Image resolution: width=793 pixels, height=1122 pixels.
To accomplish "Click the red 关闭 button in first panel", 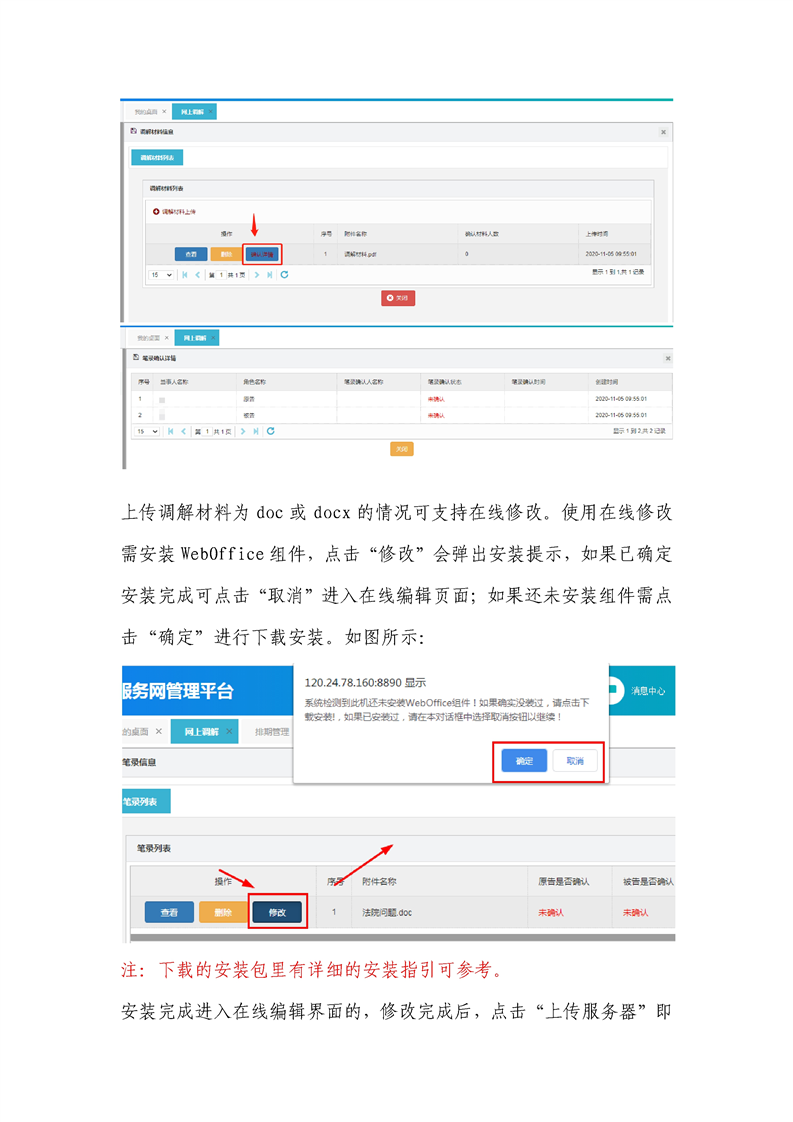I will point(398,298).
